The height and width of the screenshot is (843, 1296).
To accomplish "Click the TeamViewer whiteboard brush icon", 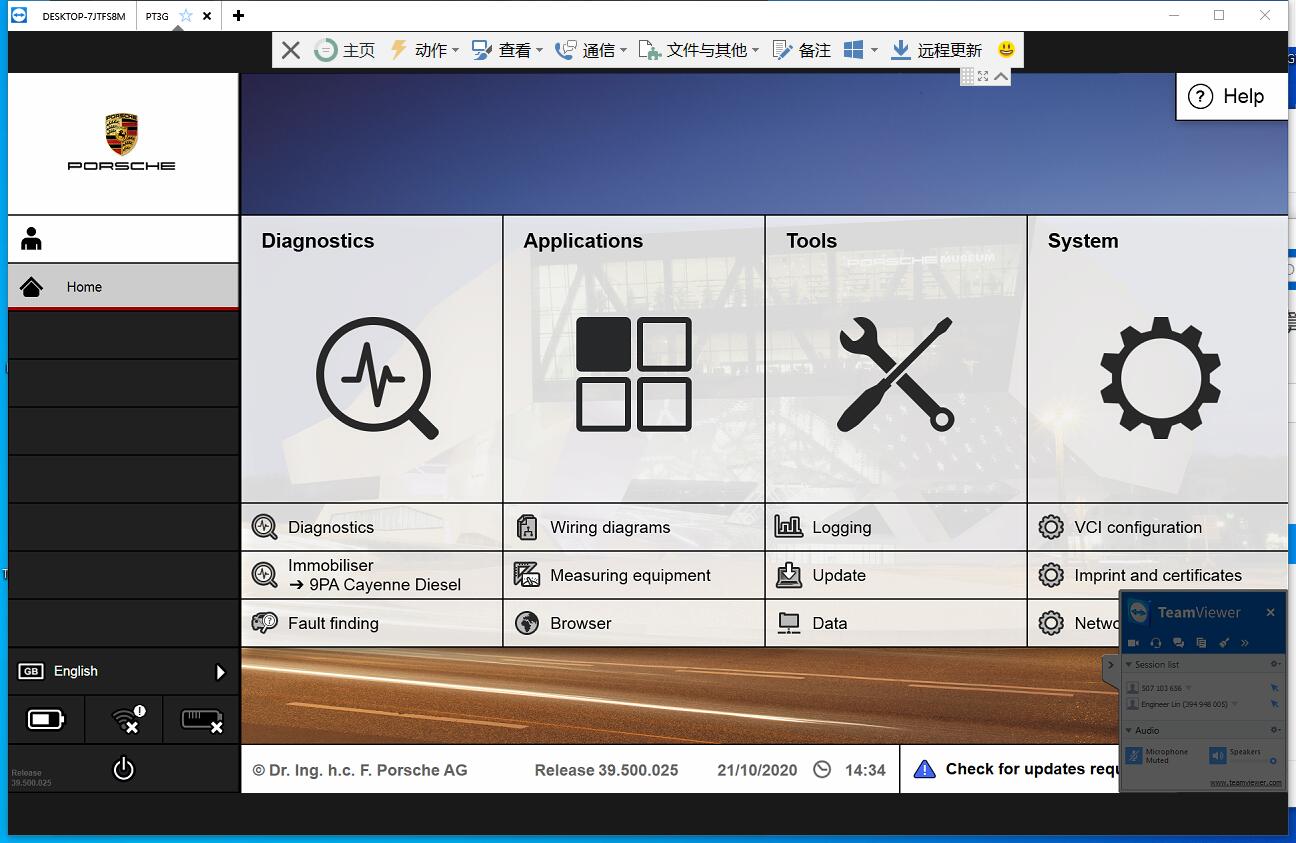I will coord(1223,643).
